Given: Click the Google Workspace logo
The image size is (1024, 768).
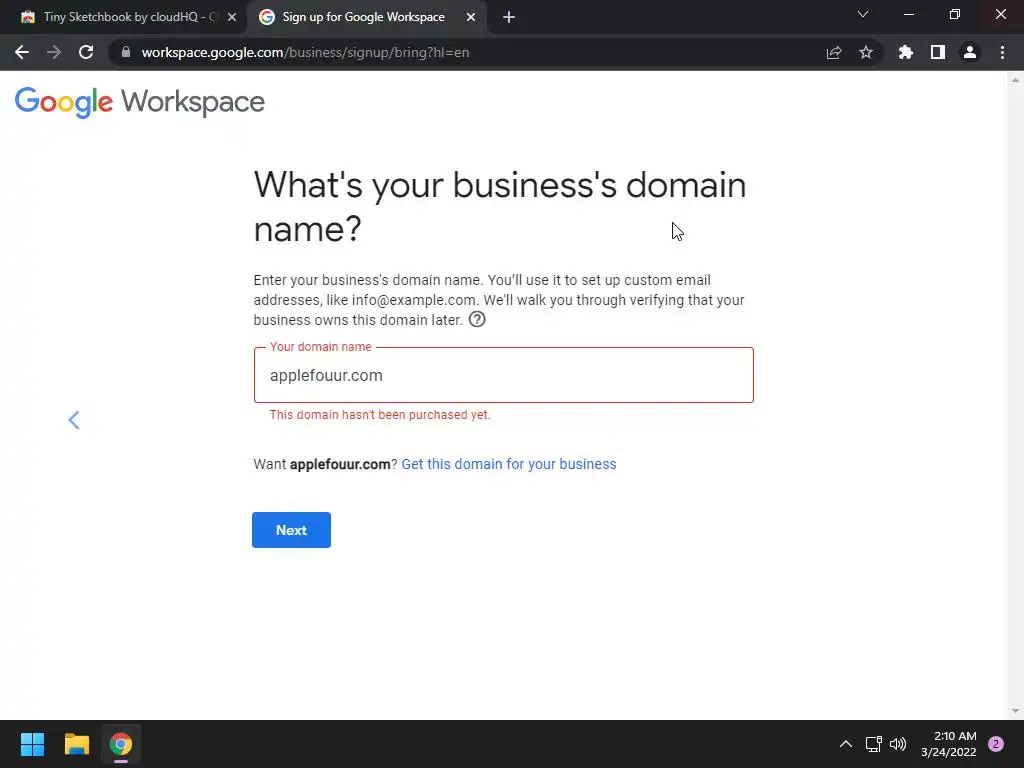Looking at the screenshot, I should 140,103.
